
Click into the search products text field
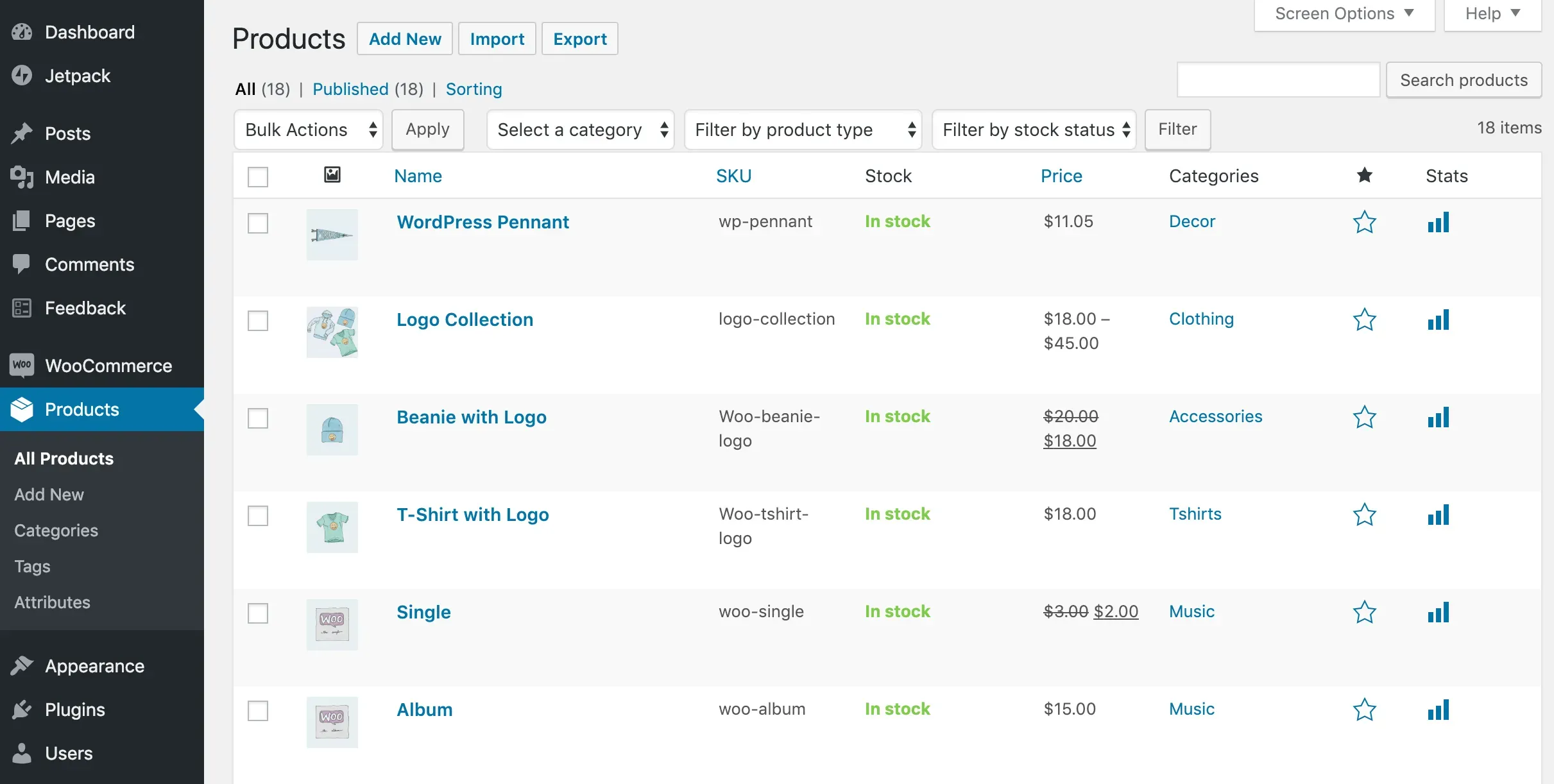[x=1278, y=80]
